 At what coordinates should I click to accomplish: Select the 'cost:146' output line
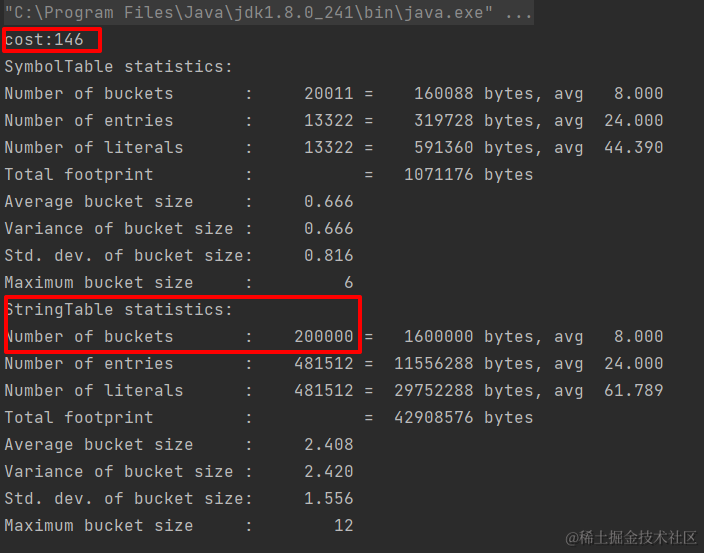click(x=44, y=40)
